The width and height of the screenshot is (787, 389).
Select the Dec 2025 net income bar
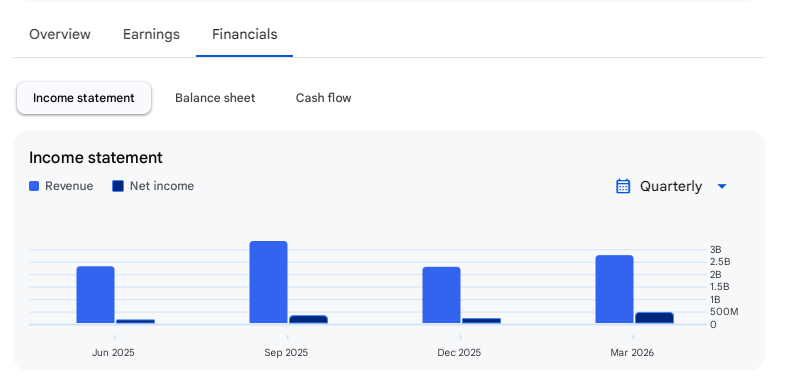(481, 321)
